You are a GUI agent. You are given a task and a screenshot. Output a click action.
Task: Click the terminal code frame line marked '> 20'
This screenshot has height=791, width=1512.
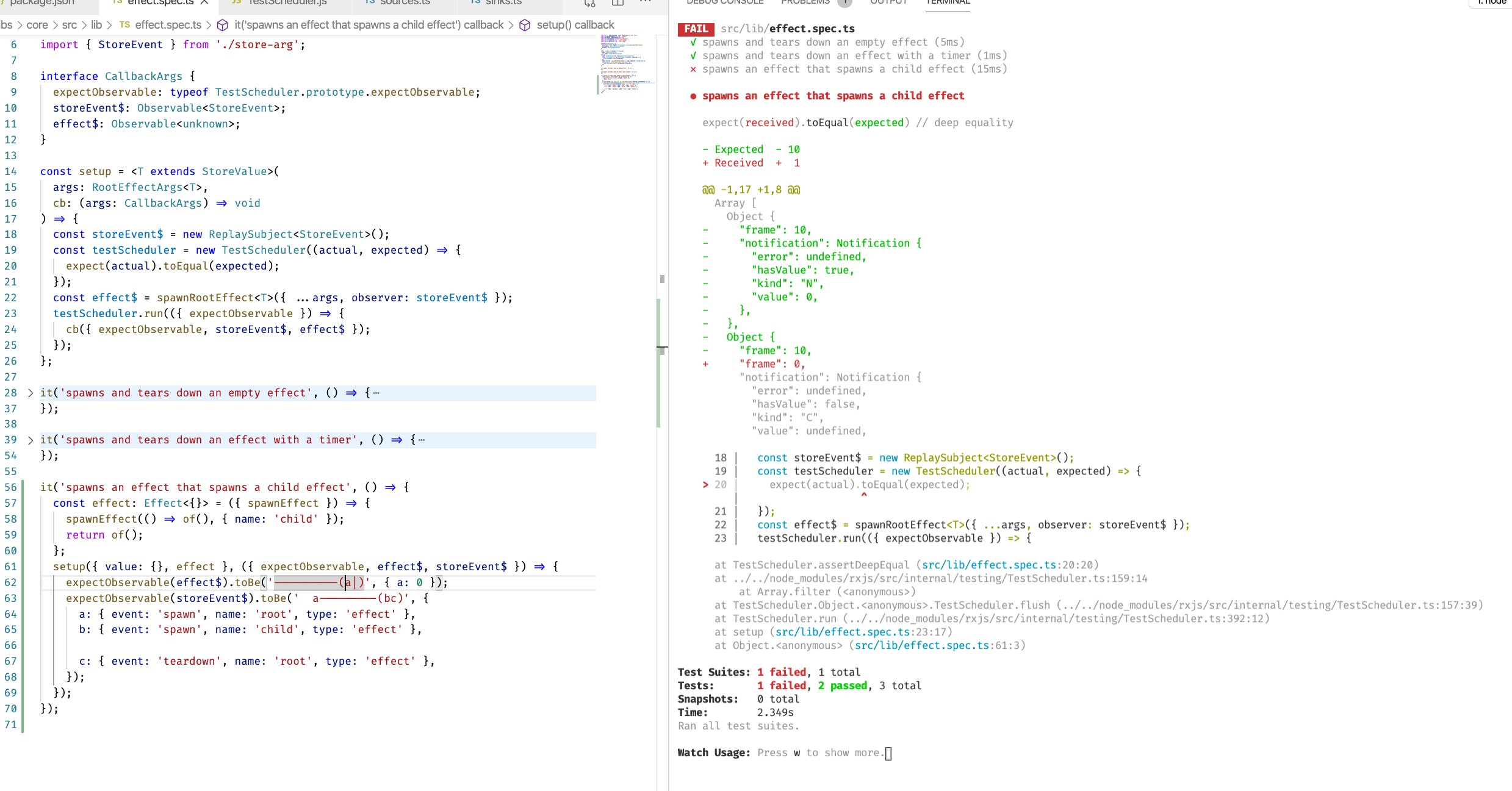pos(837,485)
